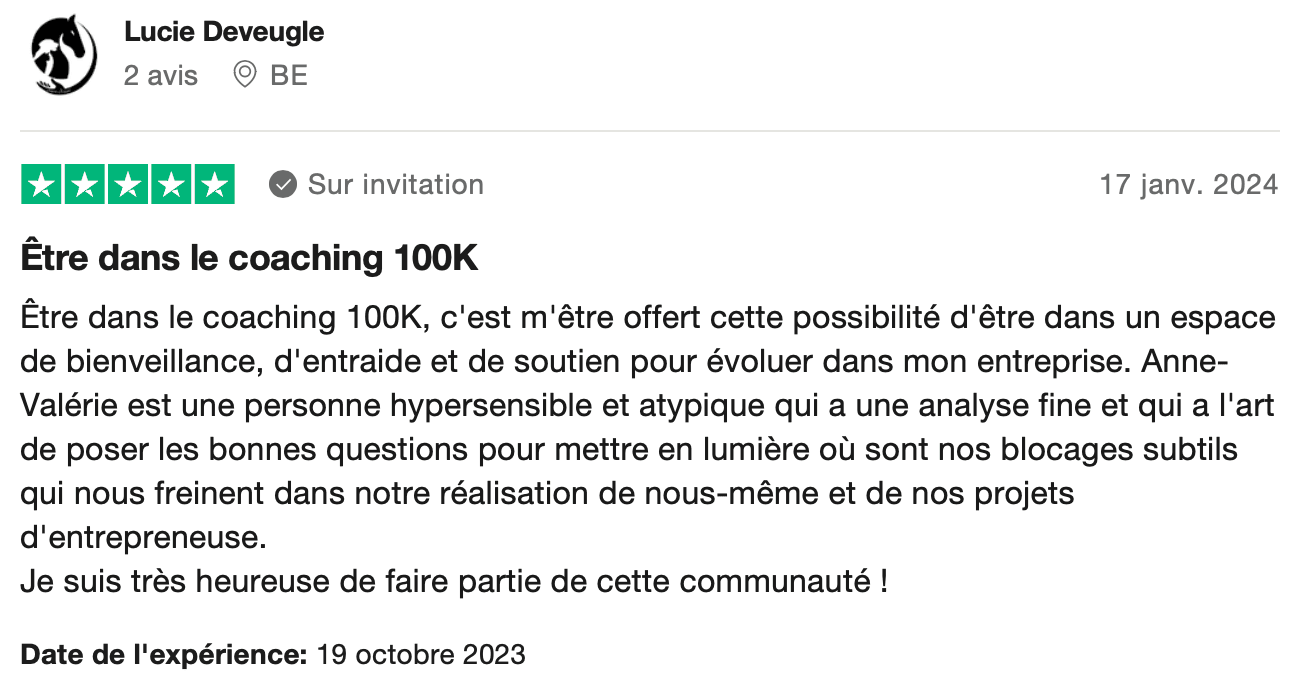Open the Lucie Deveugle reviewer profile name
This screenshot has height=692, width=1308.
[x=224, y=32]
